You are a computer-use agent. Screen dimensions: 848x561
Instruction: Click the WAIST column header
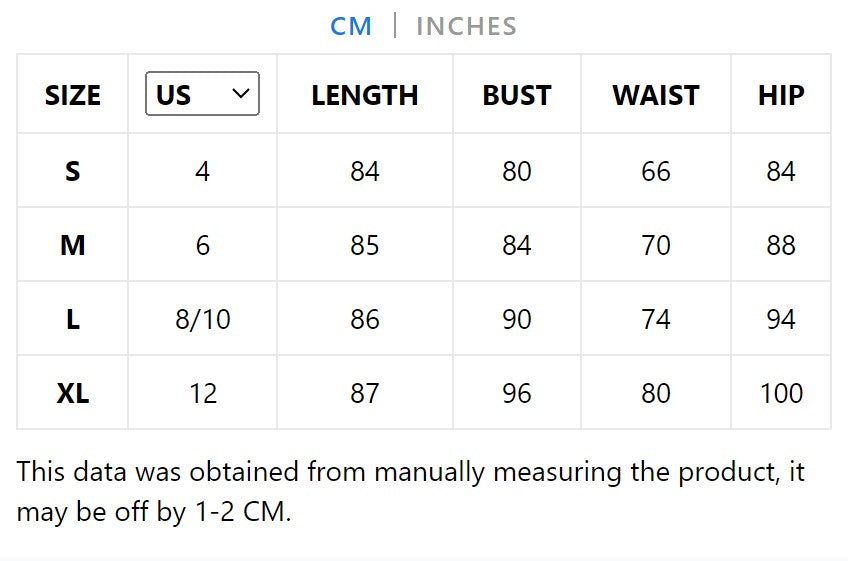point(656,95)
